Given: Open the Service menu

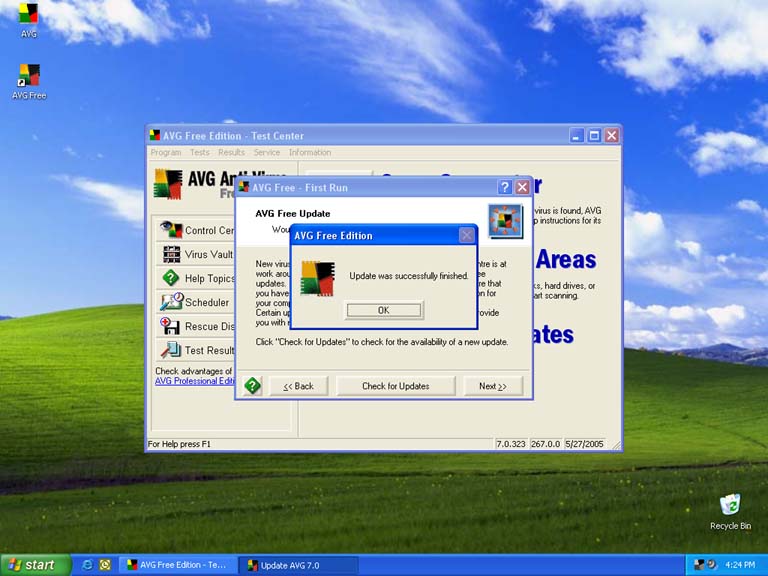Looking at the screenshot, I should 267,152.
